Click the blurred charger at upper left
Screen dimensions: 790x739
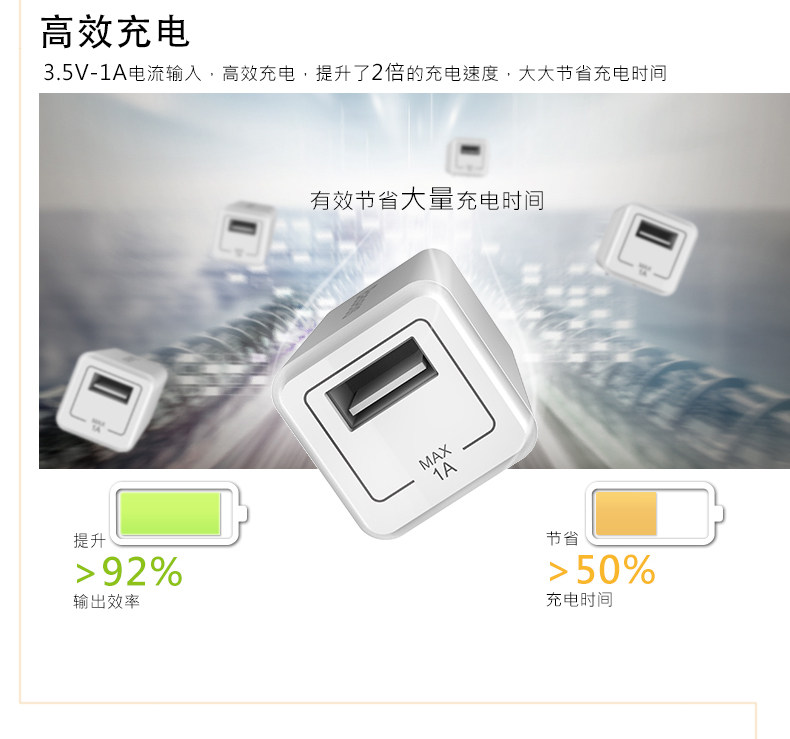[x=244, y=233]
